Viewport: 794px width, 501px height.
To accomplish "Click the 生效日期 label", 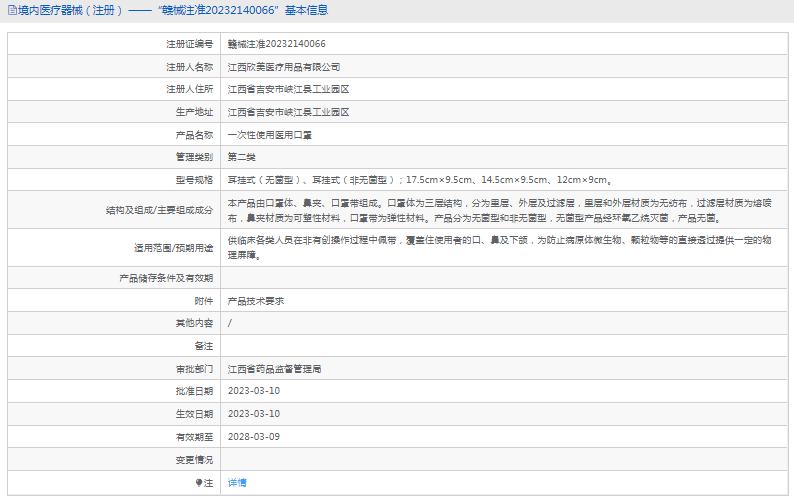I will [194, 414].
